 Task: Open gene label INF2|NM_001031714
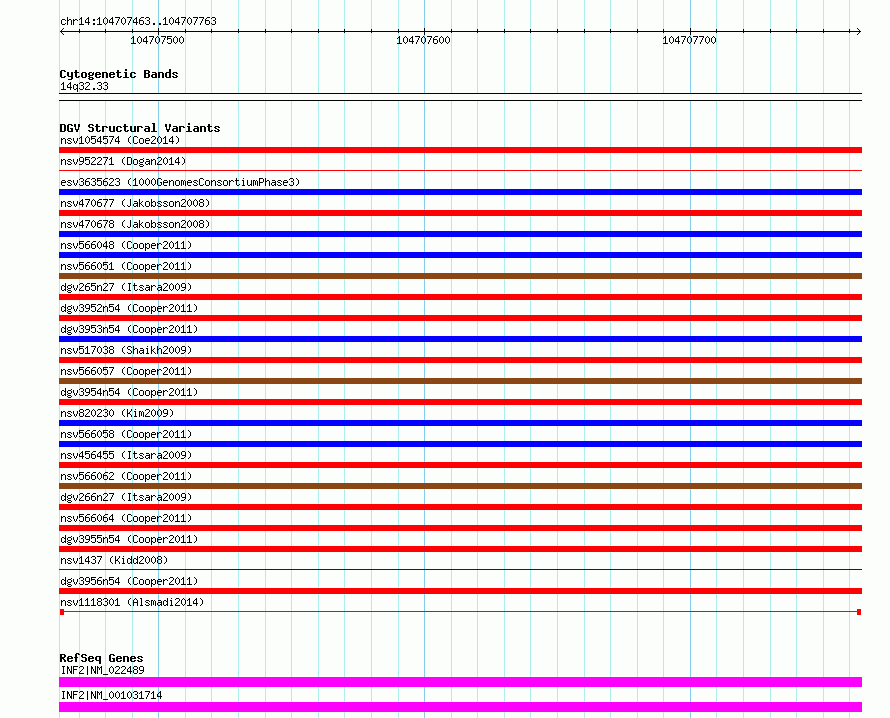click(x=111, y=695)
